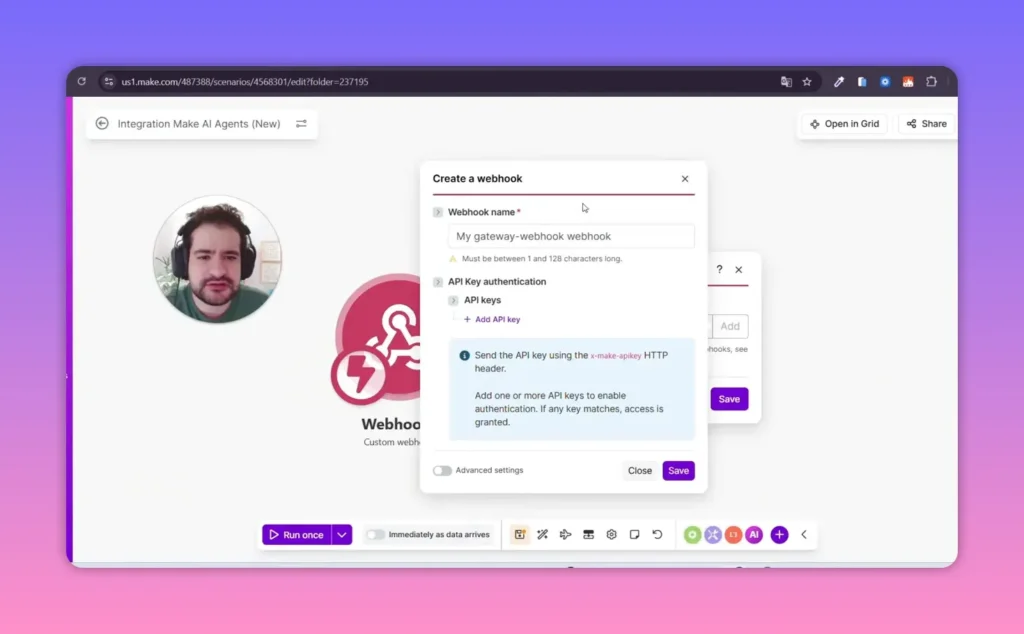Enable Immediately as data arrives
The height and width of the screenshot is (634, 1024).
click(374, 535)
